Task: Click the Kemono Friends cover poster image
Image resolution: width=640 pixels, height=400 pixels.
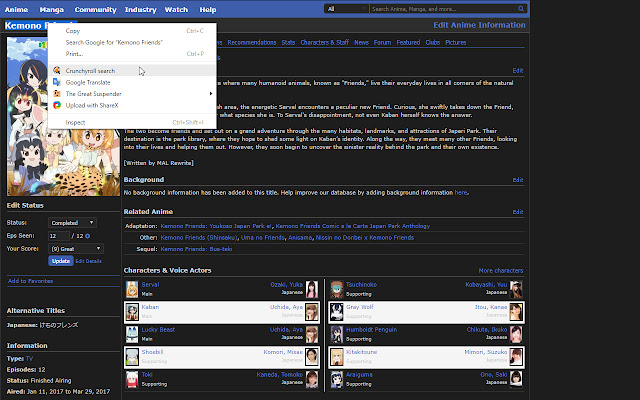Action: tap(63, 116)
